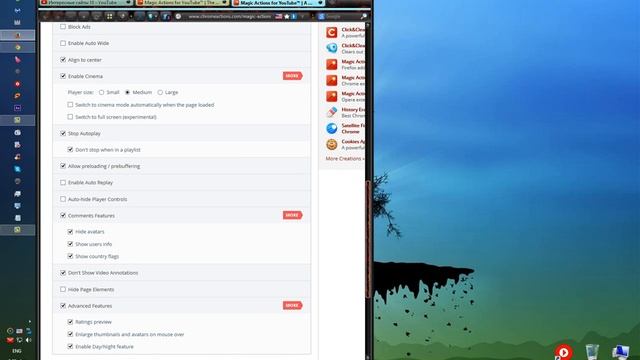The image size is (640, 360).
Task: Expand hidden system tray icons arrow
Action: (x=29, y=322)
